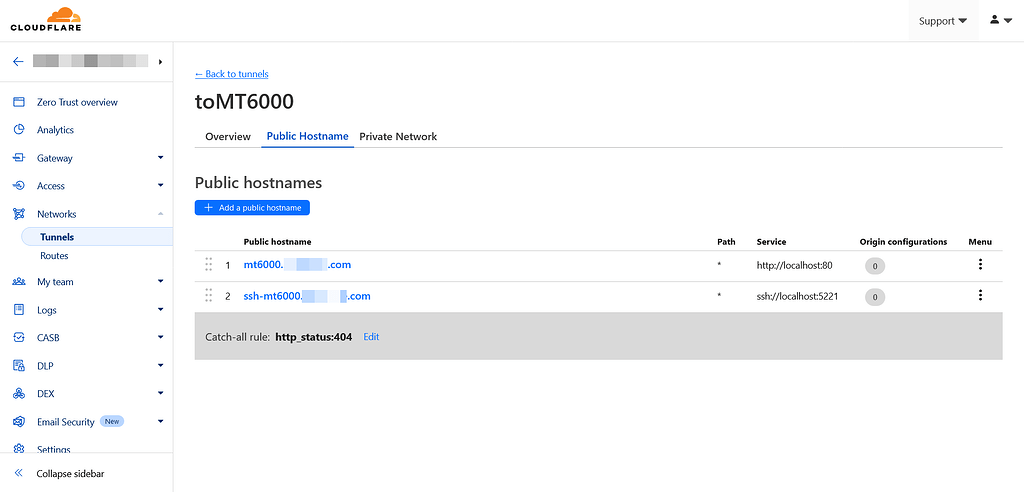Open the three-dot menu for the mt6000 hostname row

pyautogui.click(x=980, y=265)
